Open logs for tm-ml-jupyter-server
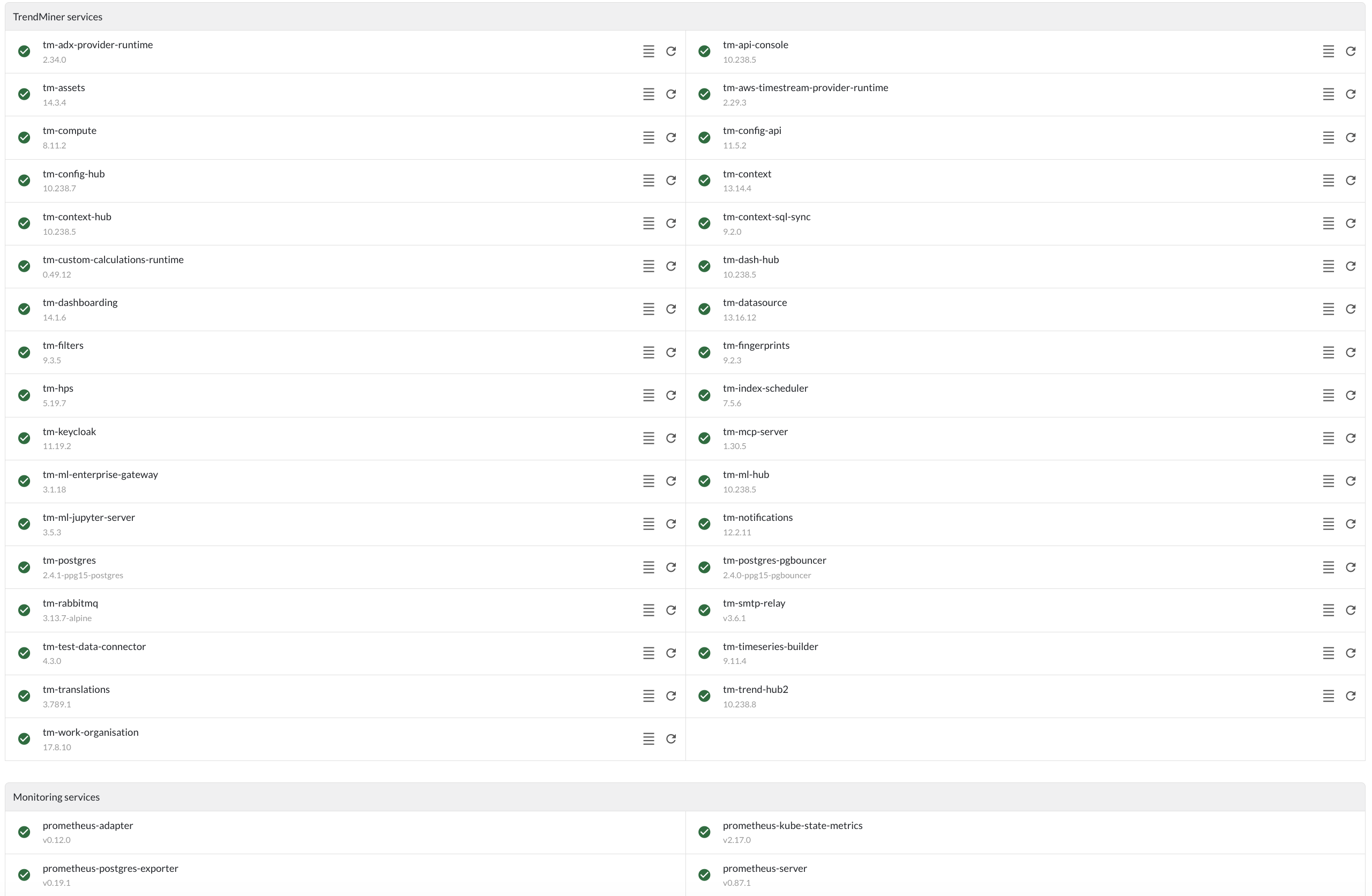 (x=648, y=524)
